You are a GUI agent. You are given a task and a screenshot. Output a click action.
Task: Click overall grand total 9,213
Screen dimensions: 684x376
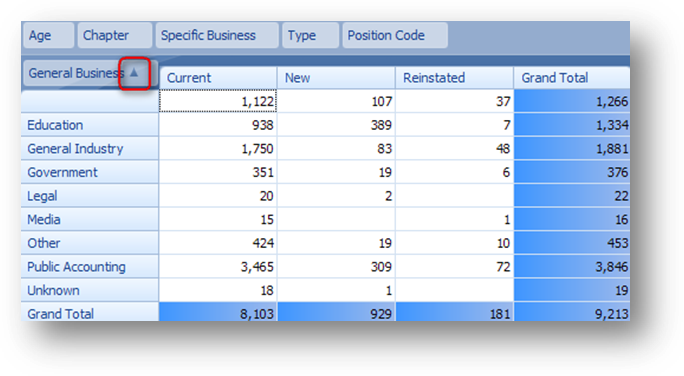click(572, 312)
